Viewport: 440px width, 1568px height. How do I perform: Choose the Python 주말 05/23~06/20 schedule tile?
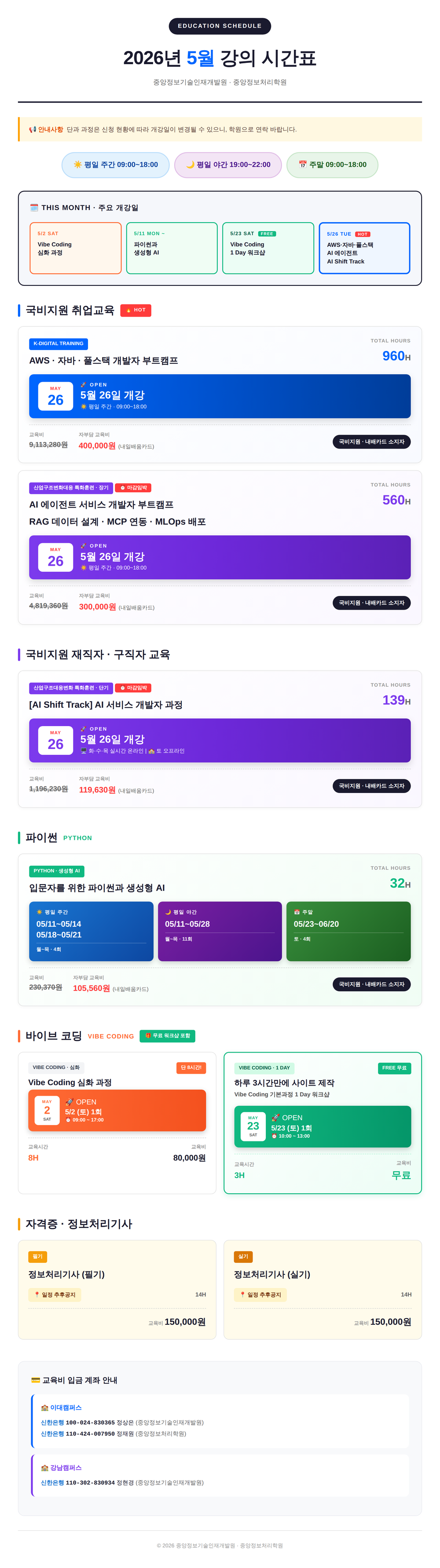pyautogui.click(x=348, y=931)
